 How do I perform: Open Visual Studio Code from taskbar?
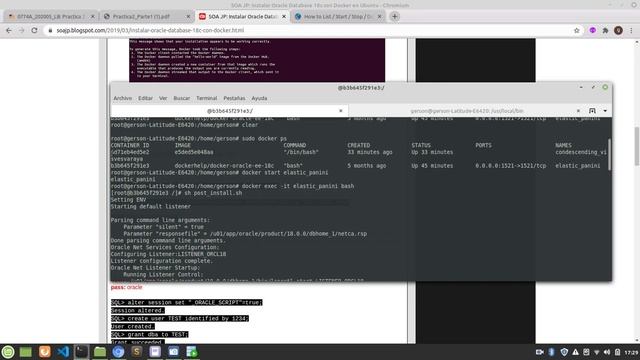pos(63,352)
